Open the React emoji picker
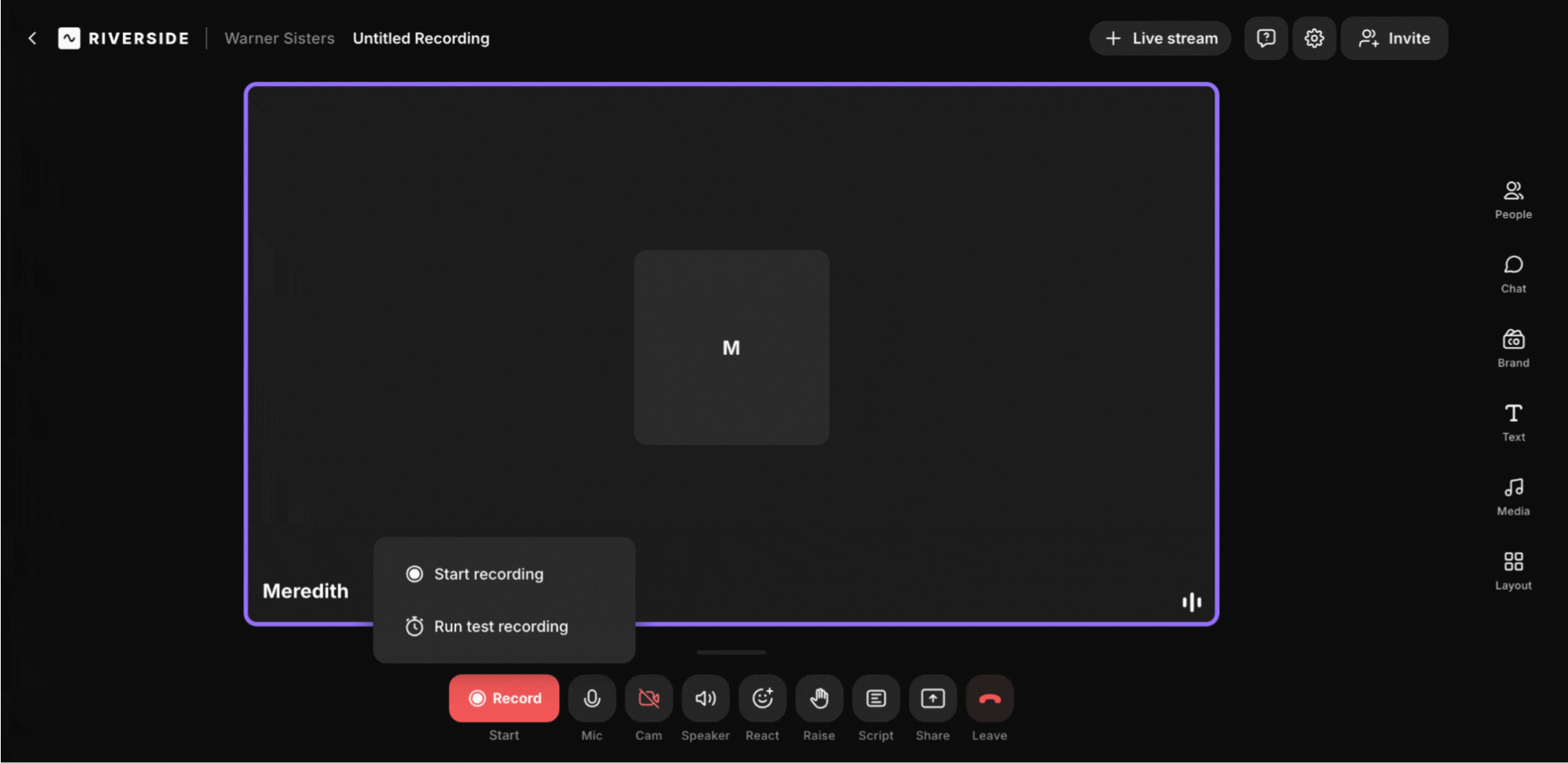Image resolution: width=1568 pixels, height=763 pixels. click(762, 698)
